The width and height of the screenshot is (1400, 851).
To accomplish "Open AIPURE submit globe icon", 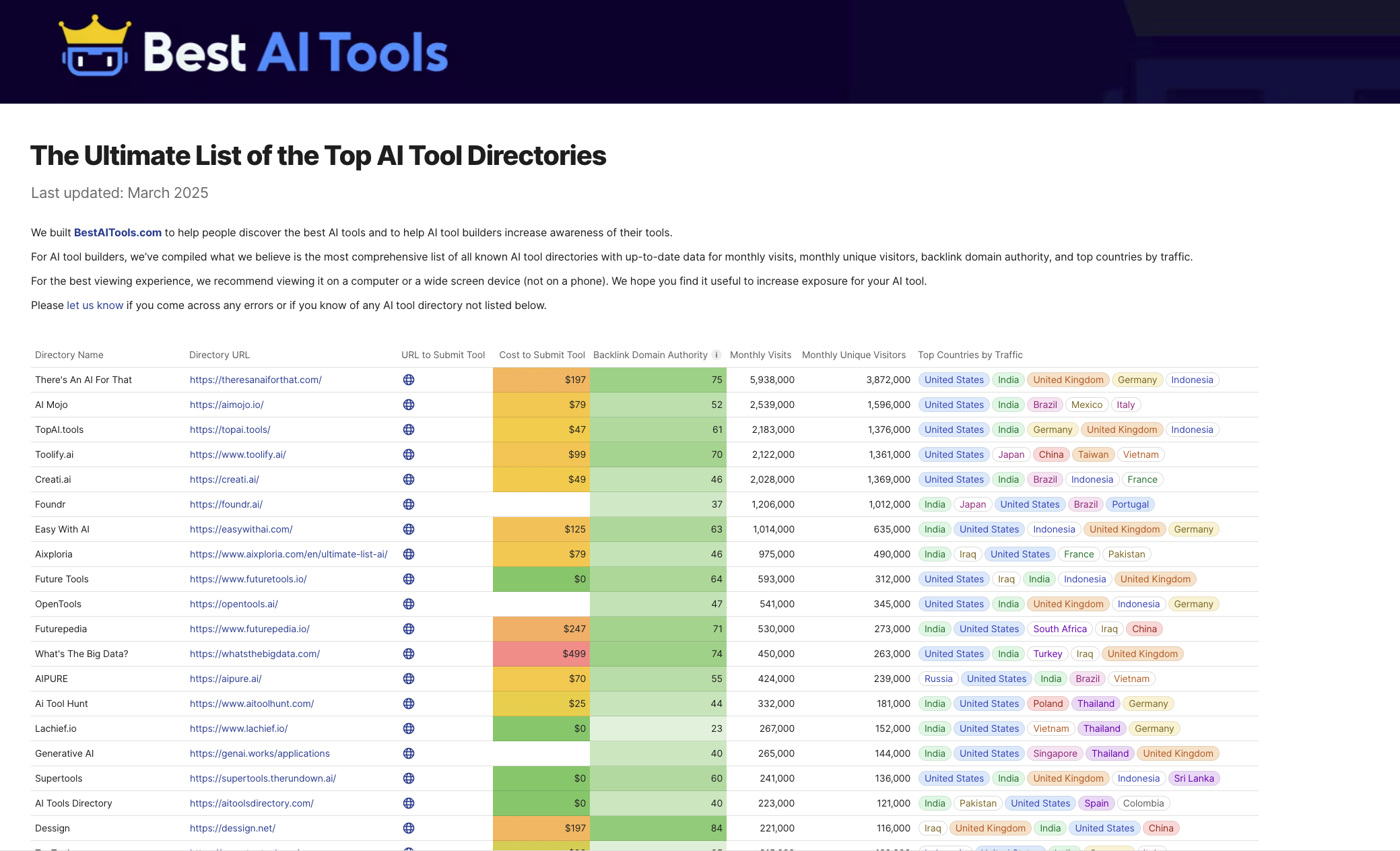I will point(408,679).
